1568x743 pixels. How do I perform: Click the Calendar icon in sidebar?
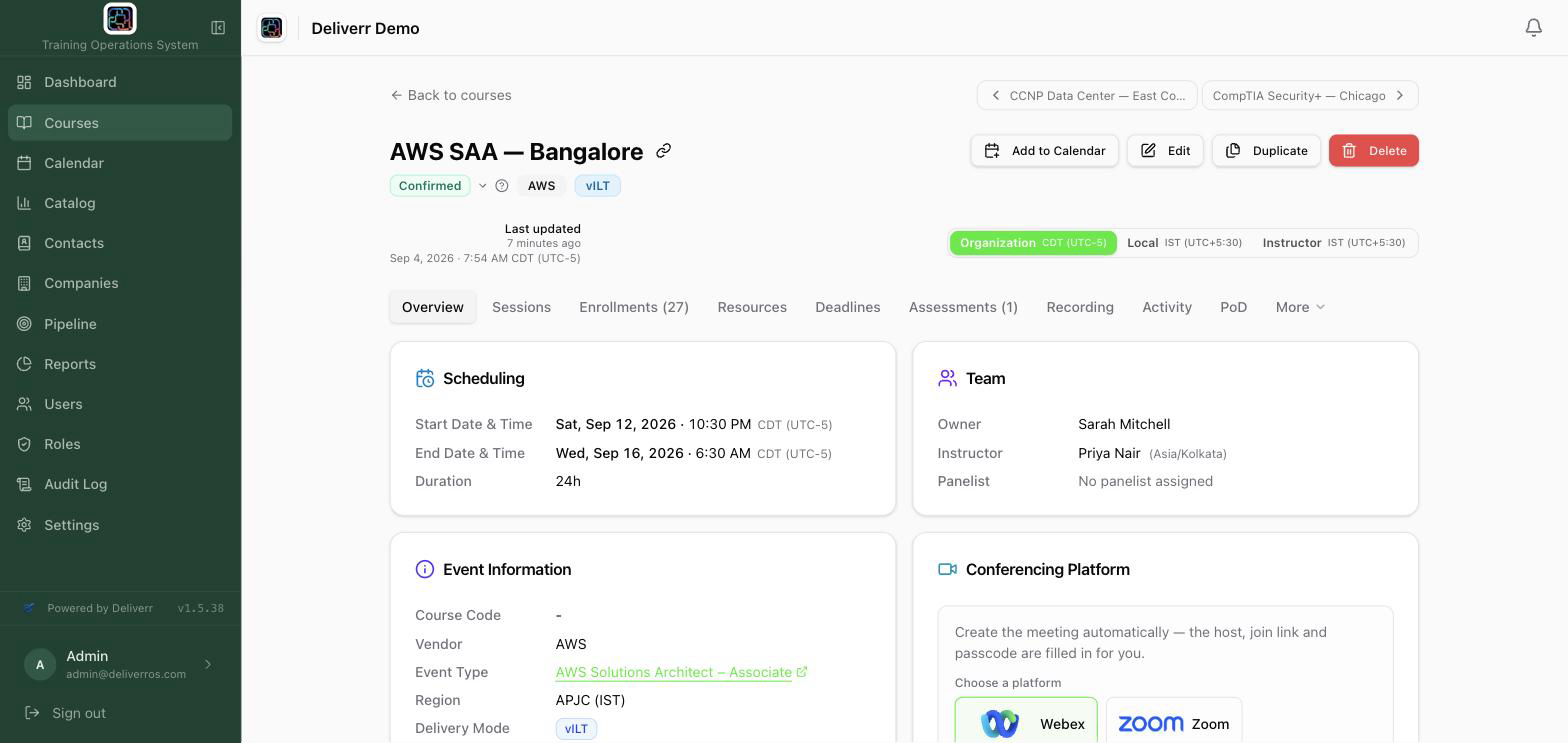(24, 163)
